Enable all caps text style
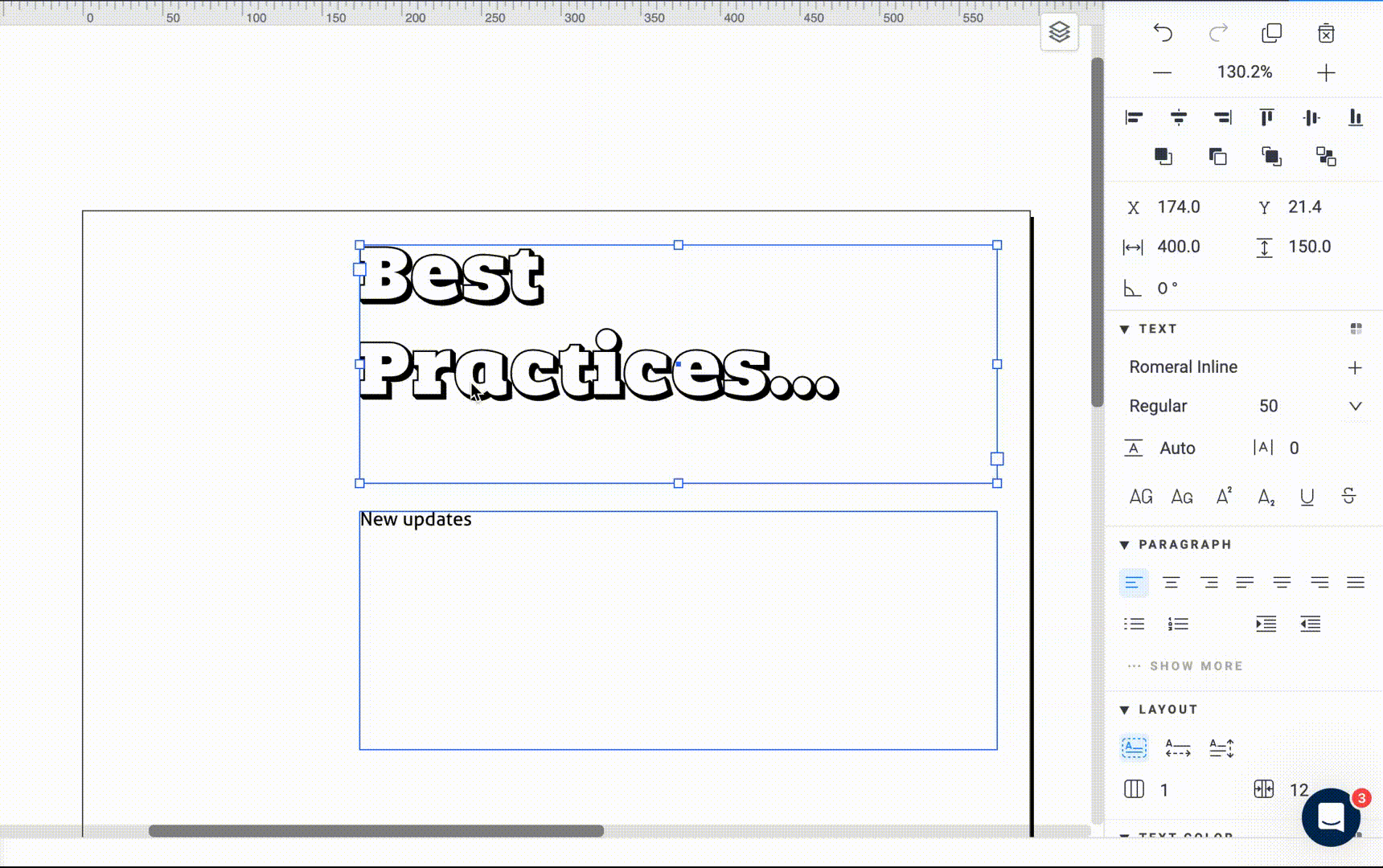The width and height of the screenshot is (1383, 868). pos(1140,497)
